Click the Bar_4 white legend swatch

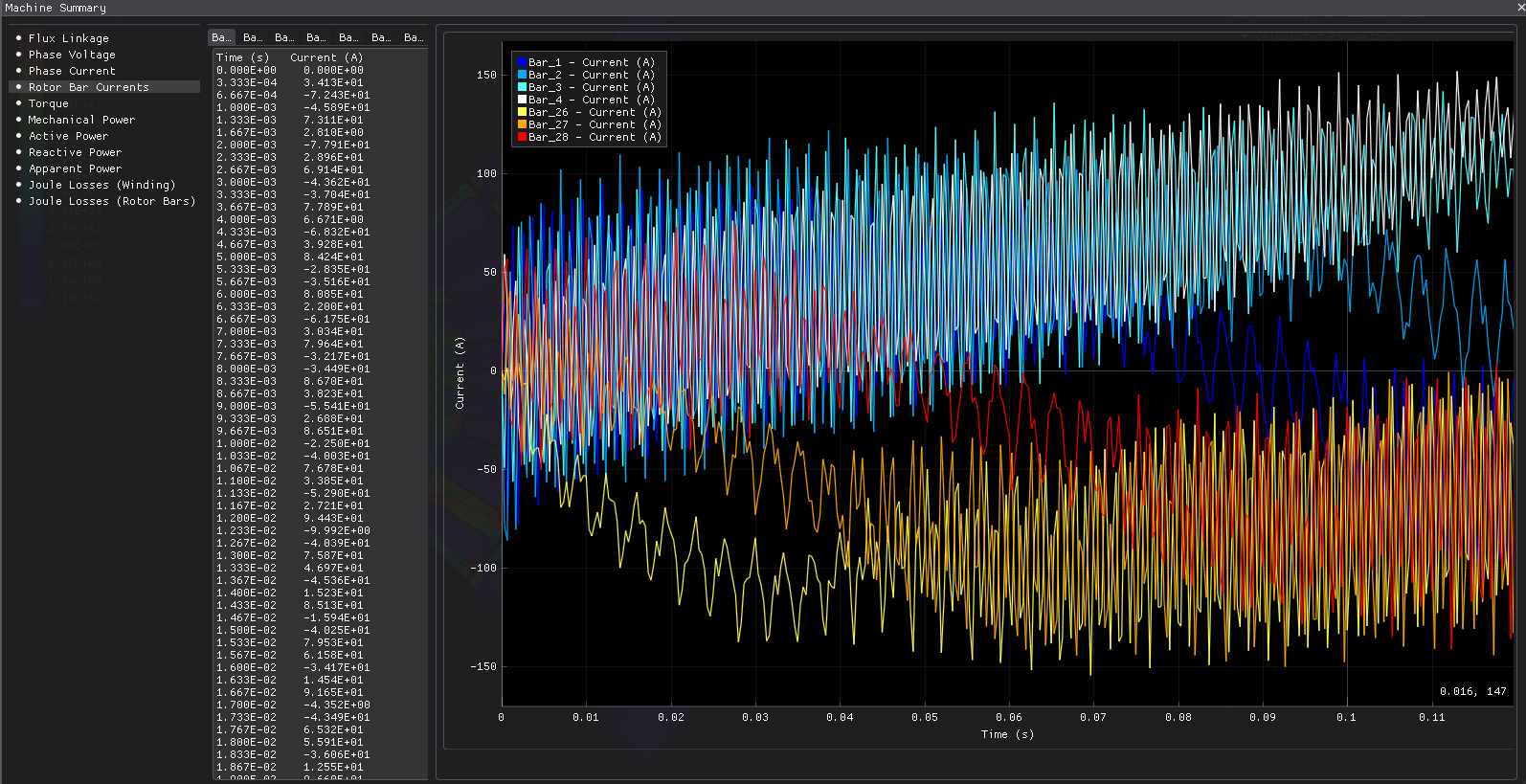tap(523, 100)
